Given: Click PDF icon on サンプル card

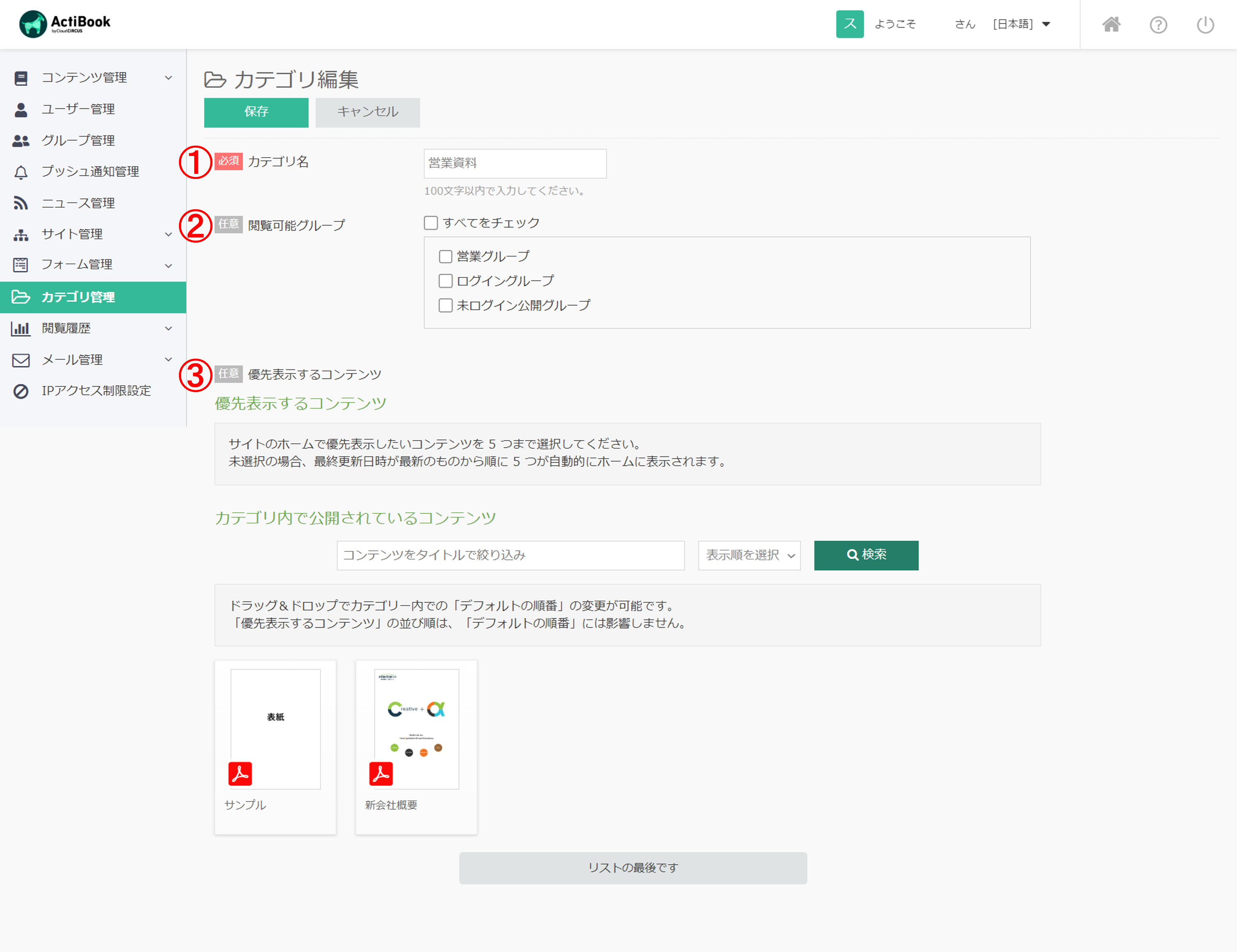Looking at the screenshot, I should click(x=240, y=773).
